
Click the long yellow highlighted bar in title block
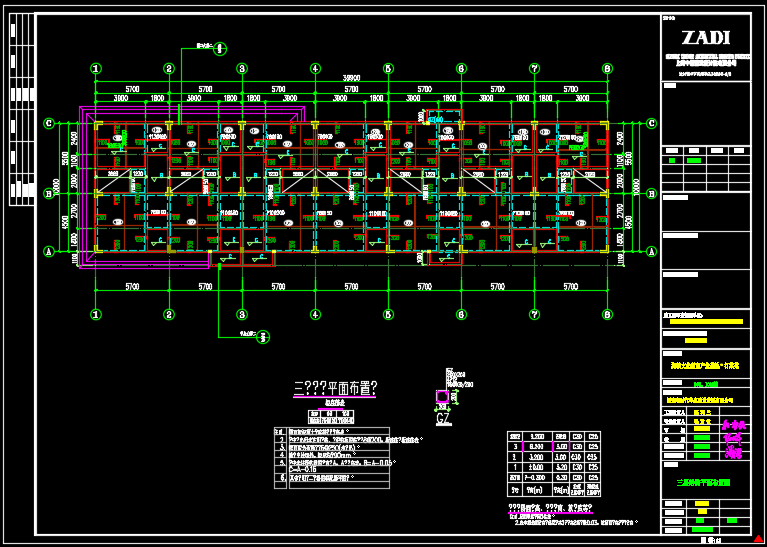pyautogui.click(x=705, y=322)
